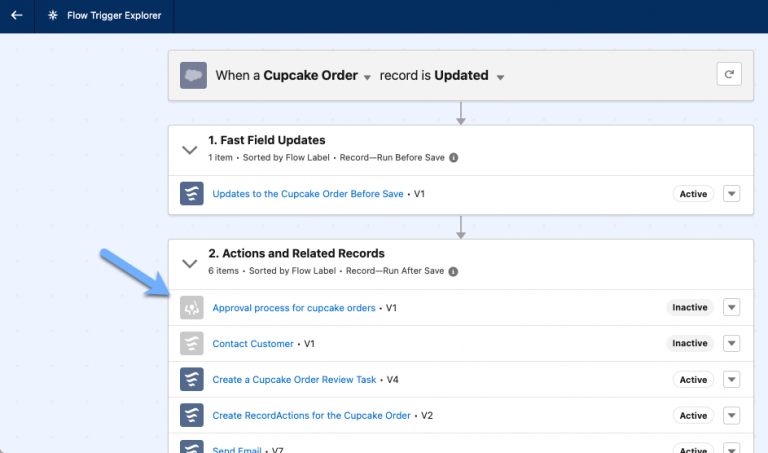Click the back arrow icon
768x453 pixels.
click(17, 16)
